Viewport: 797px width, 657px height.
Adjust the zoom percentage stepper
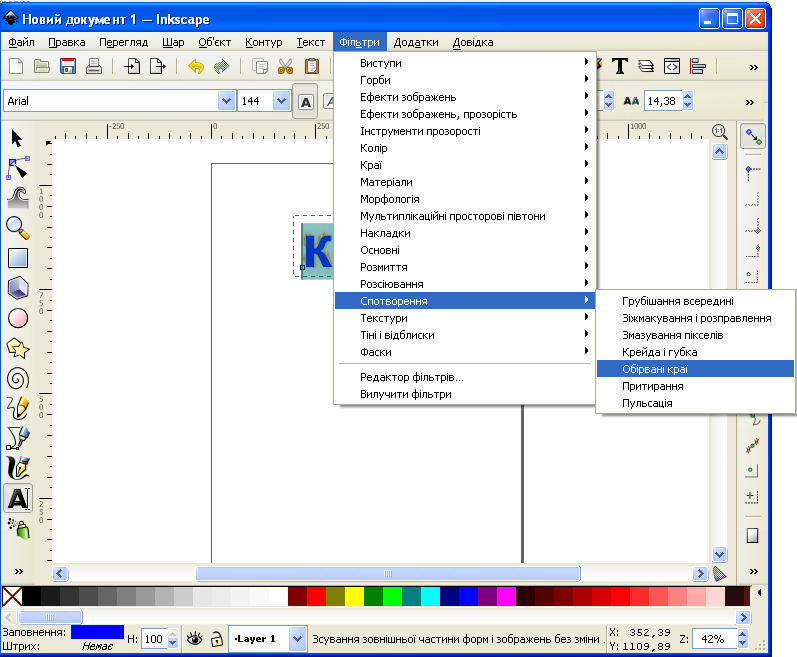pyautogui.click(x=742, y=639)
